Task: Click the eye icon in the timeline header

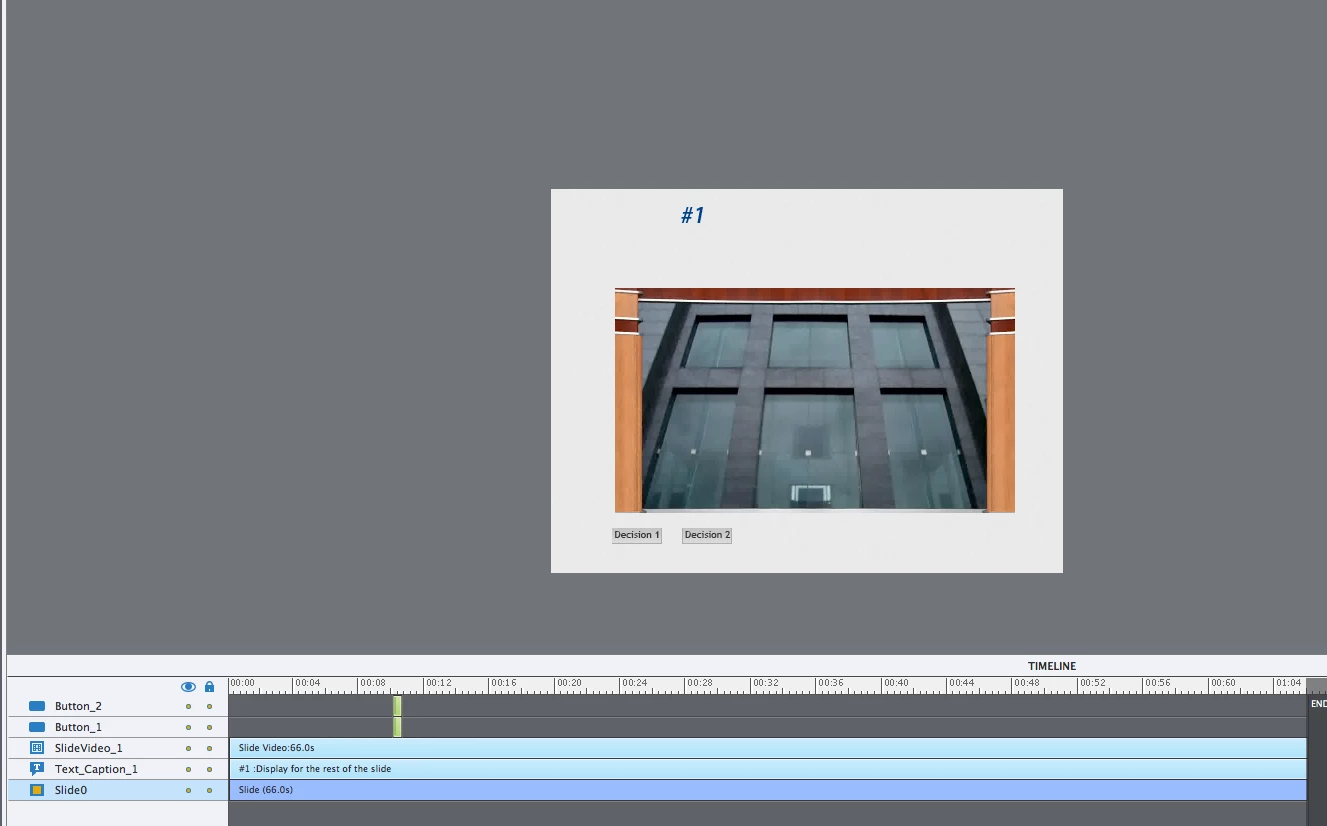Action: (188, 687)
